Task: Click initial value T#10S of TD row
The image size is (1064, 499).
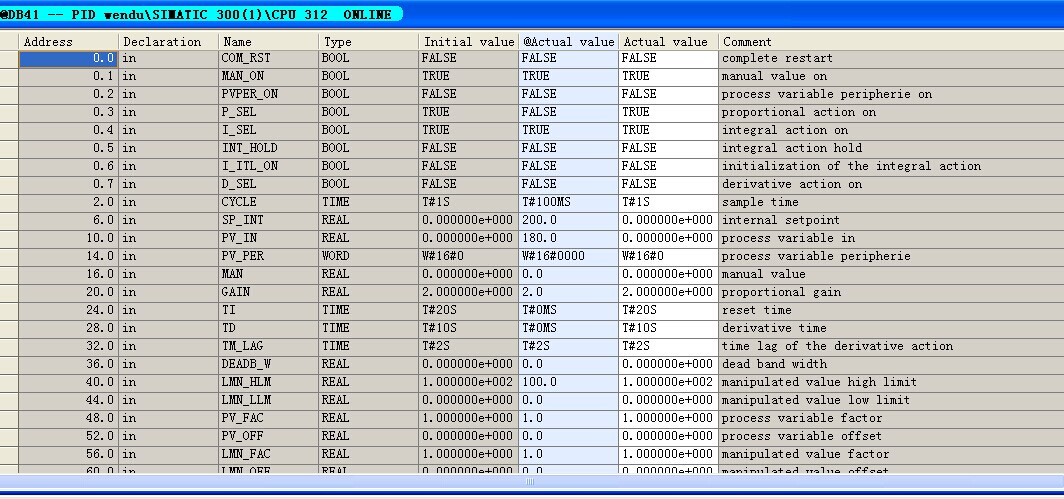Action: click(x=468, y=328)
